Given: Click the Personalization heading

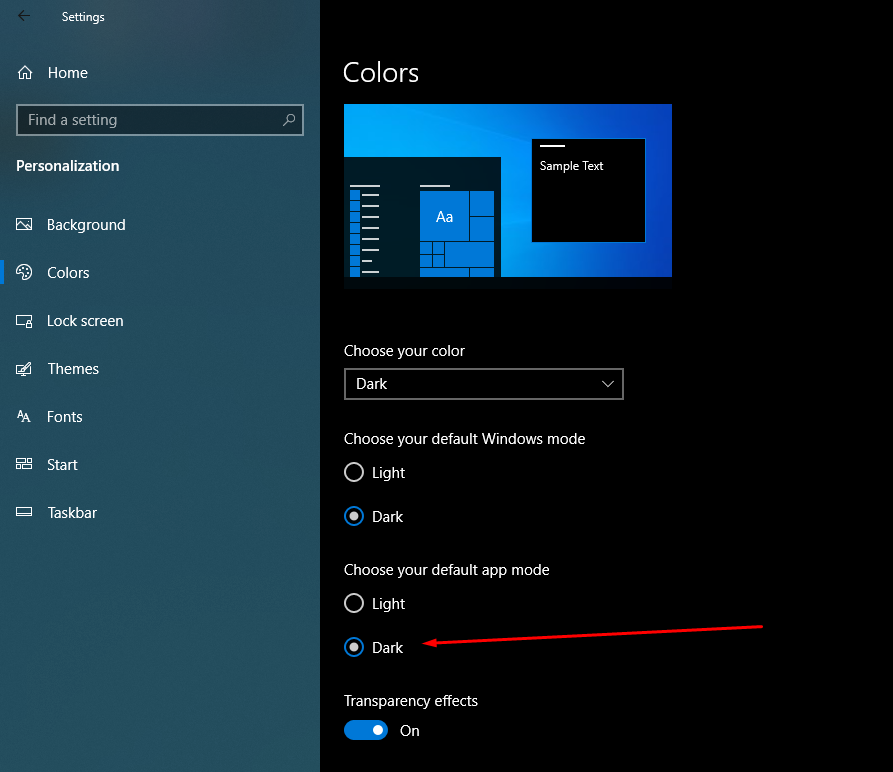Looking at the screenshot, I should (67, 166).
